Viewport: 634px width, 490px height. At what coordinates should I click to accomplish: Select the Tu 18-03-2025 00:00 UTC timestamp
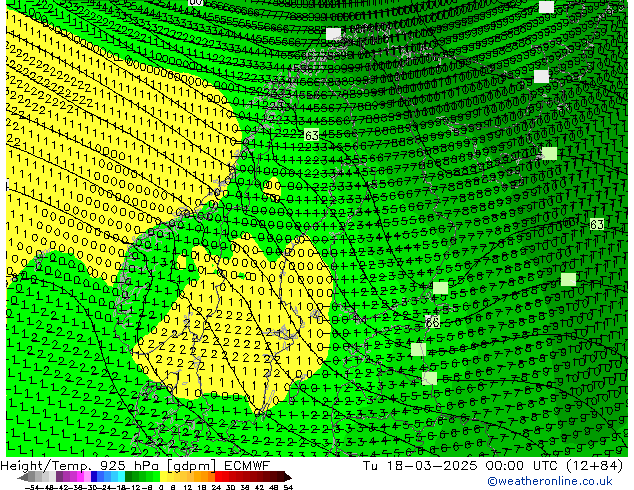493,466
